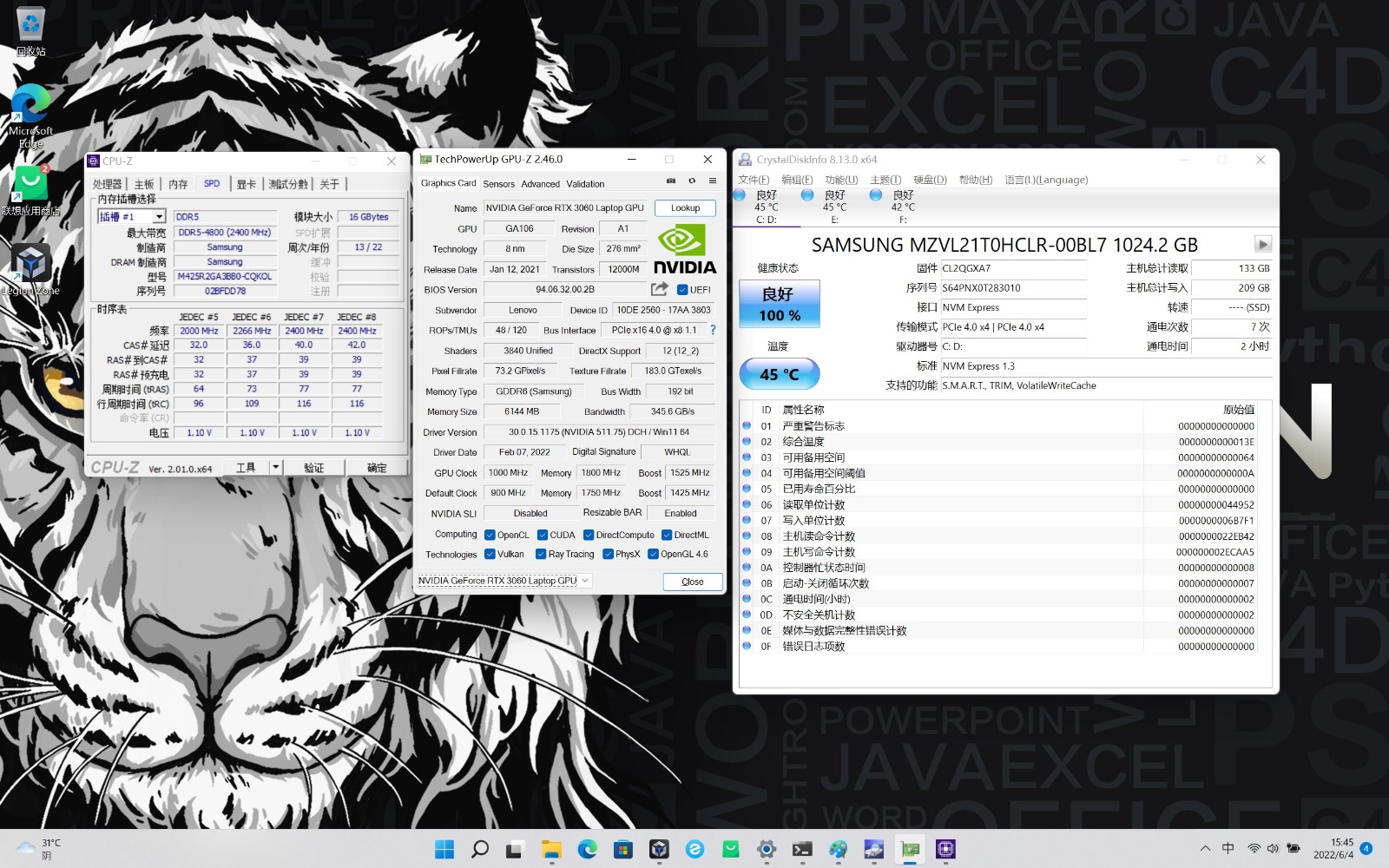The image size is (1389, 868).
Task: Click the next disk arrow in CrystalDiskInfo
Action: coord(1263,245)
